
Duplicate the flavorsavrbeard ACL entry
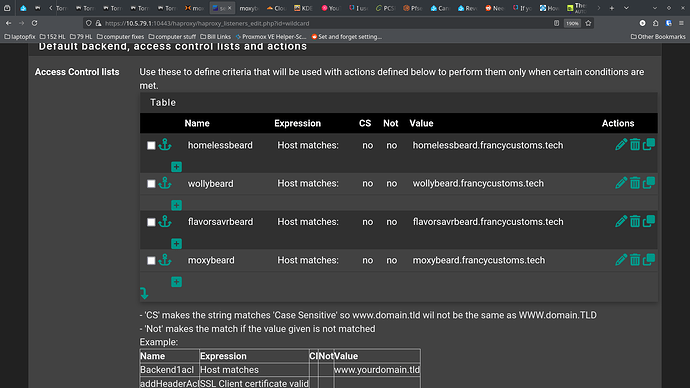click(649, 221)
